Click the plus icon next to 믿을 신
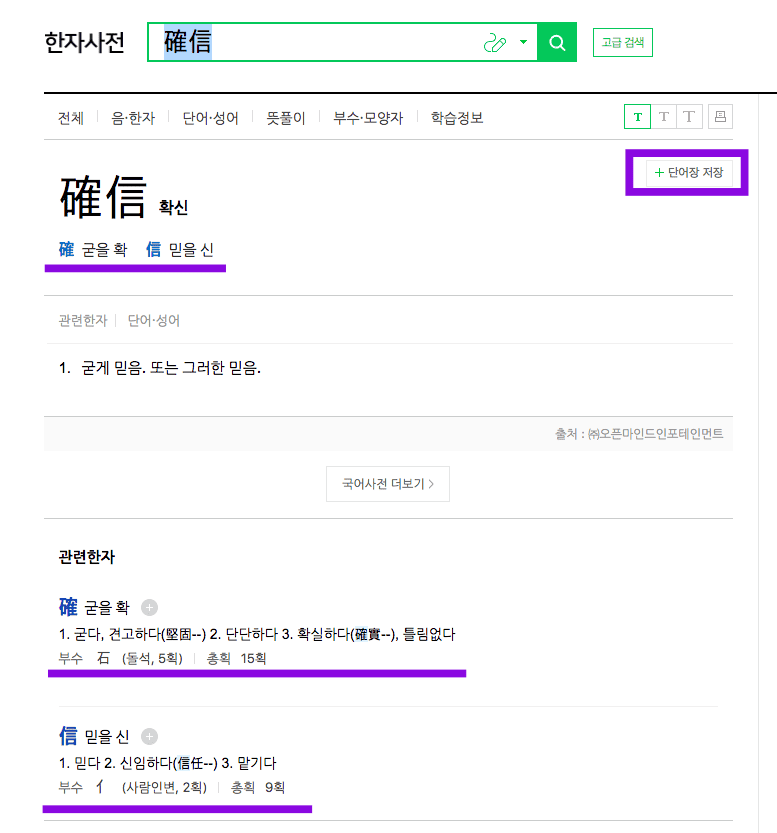 149,736
